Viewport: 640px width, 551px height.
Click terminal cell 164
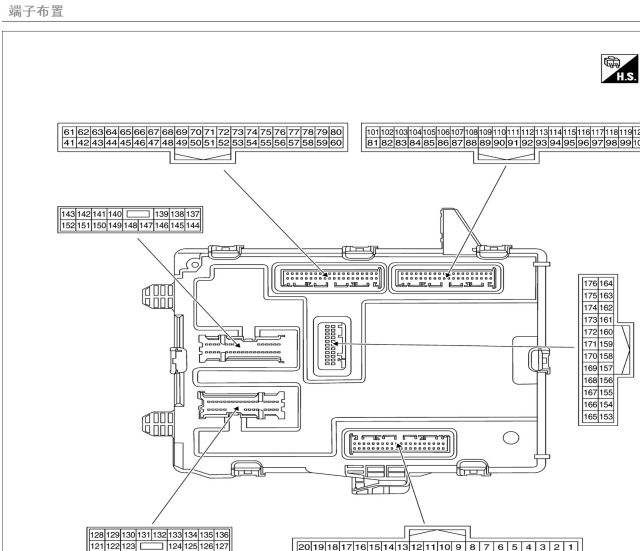tap(606, 283)
